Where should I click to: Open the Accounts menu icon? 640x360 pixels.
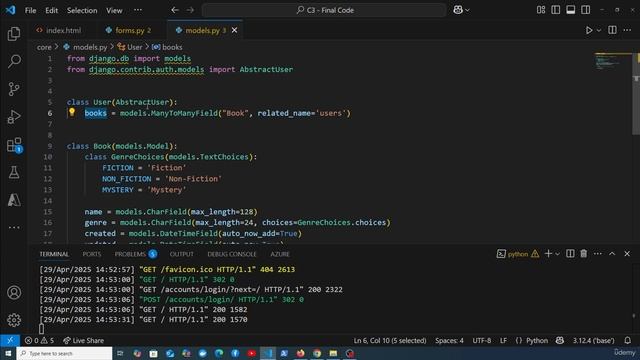pos(14,293)
